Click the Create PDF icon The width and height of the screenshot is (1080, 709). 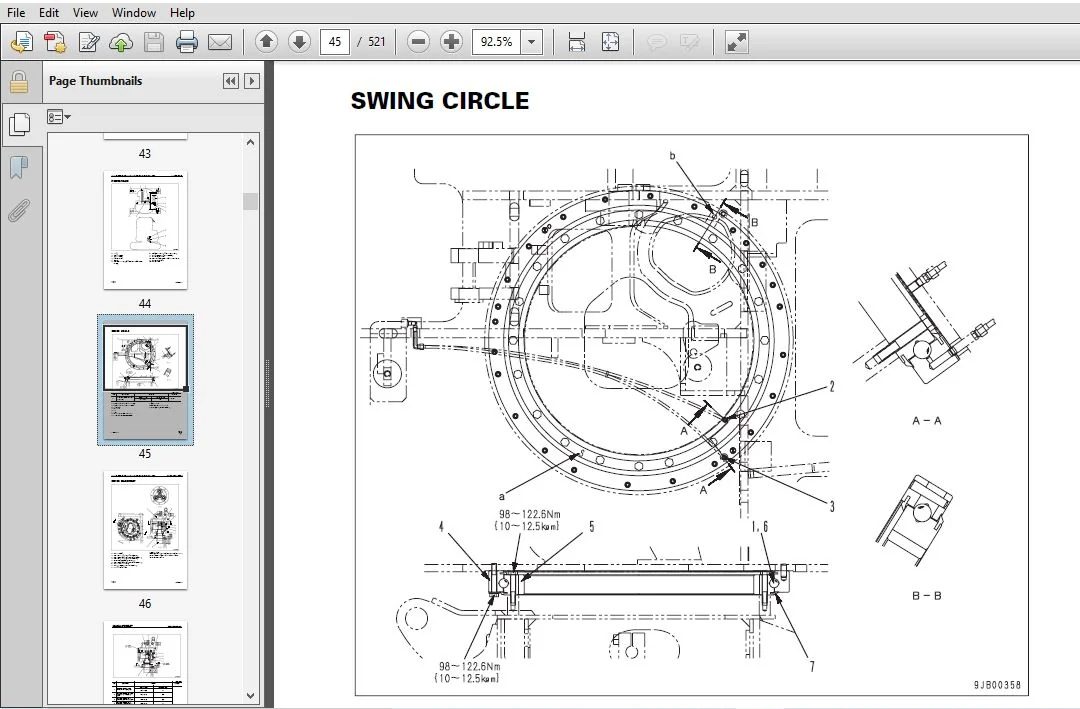pos(54,42)
